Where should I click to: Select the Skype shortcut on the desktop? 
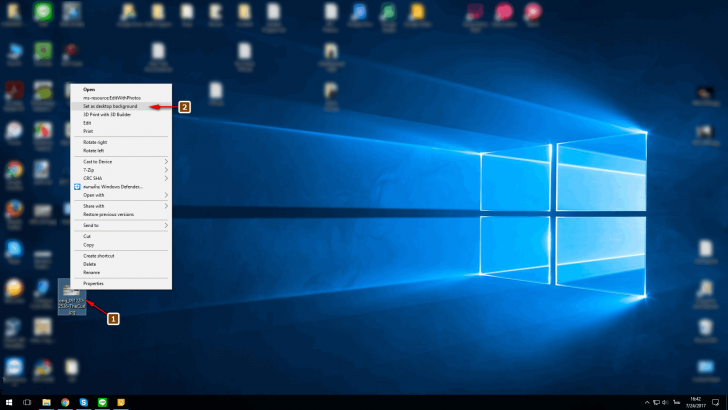click(14, 253)
